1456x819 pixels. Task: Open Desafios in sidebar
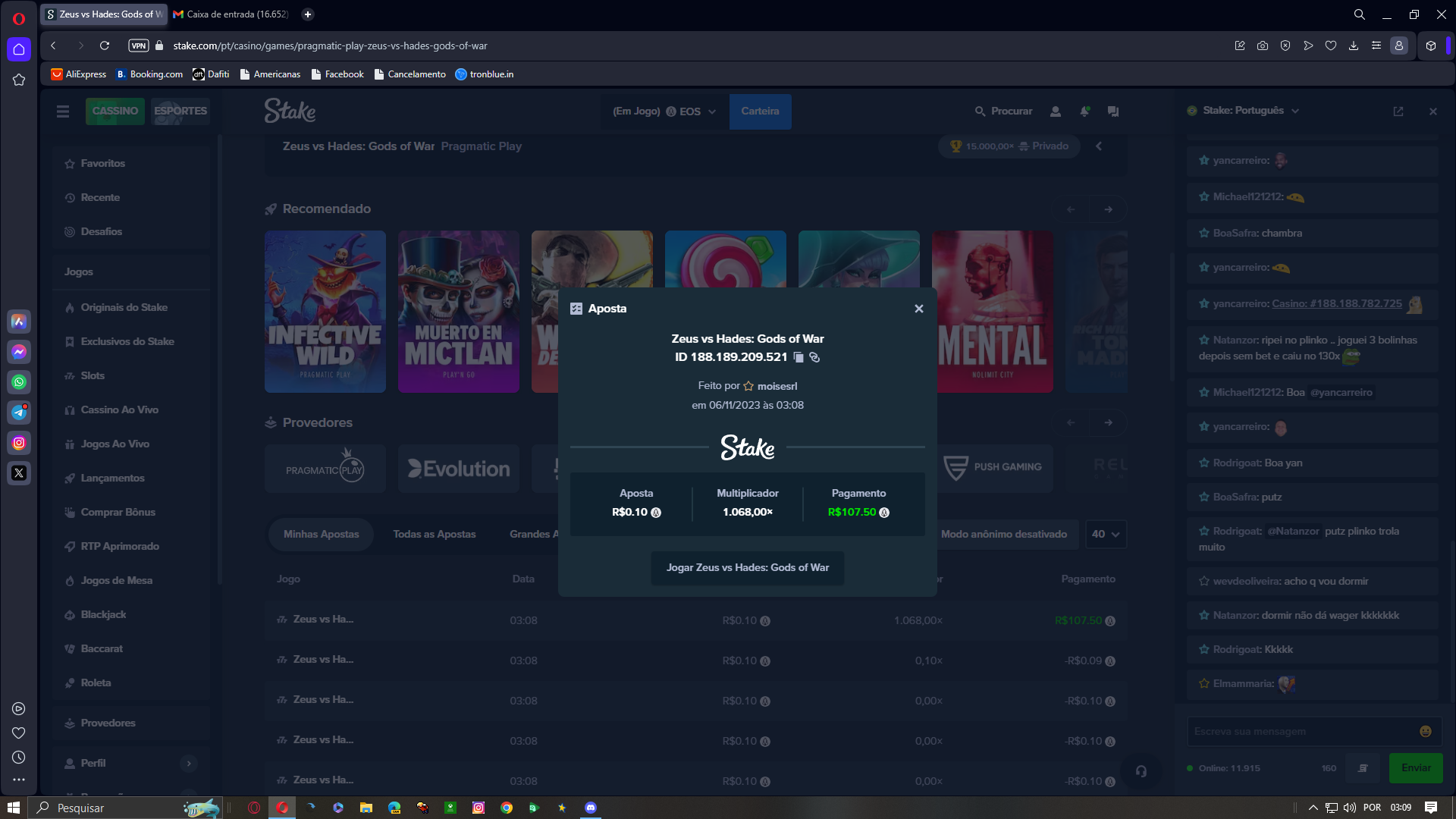click(x=131, y=232)
